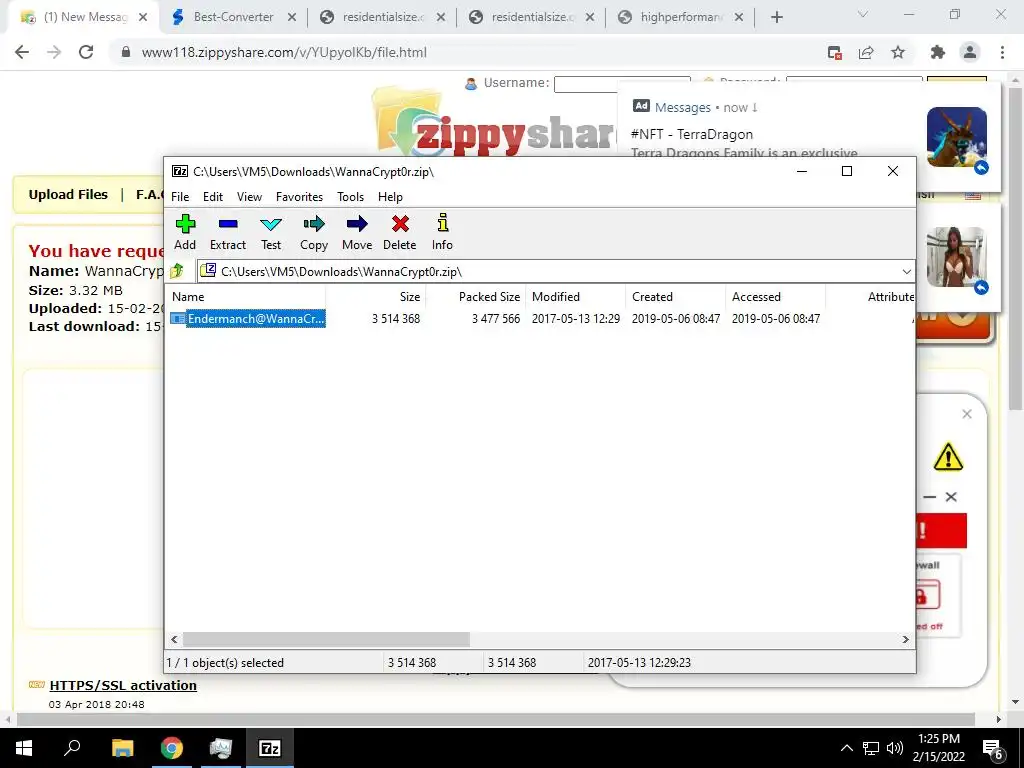Image resolution: width=1024 pixels, height=768 pixels.
Task: Expand the 7-Zip address path dropdown
Action: (906, 272)
